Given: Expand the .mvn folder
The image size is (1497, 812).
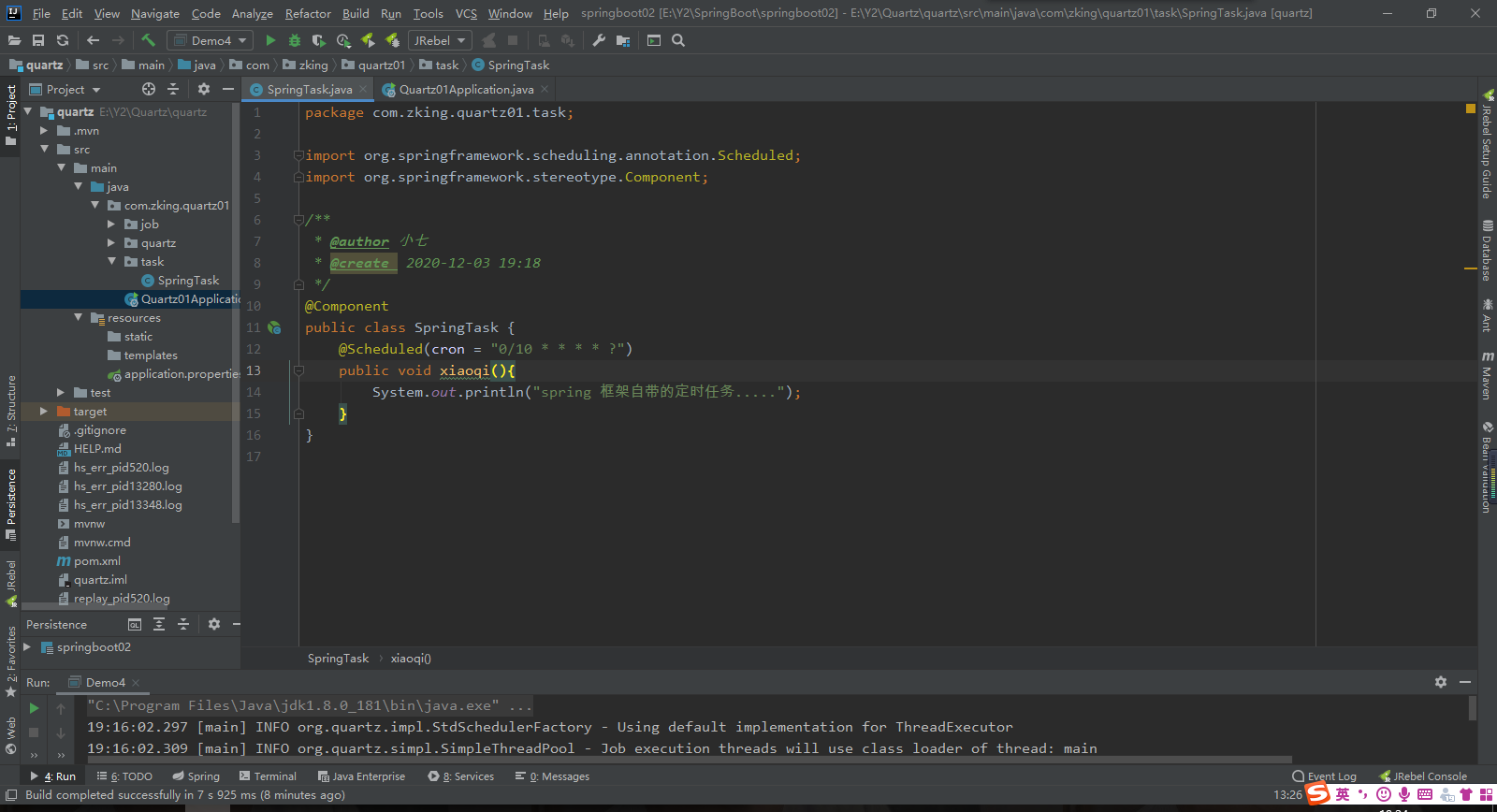Looking at the screenshot, I should pos(44,131).
